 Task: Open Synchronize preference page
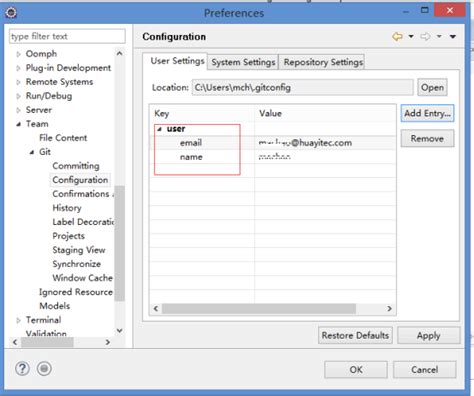coord(76,264)
